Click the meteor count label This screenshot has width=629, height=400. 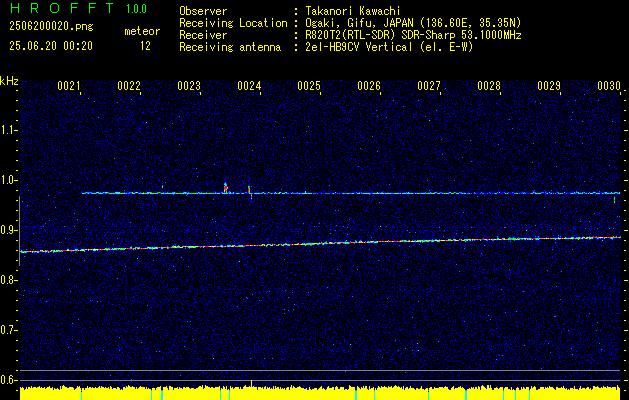[142, 31]
